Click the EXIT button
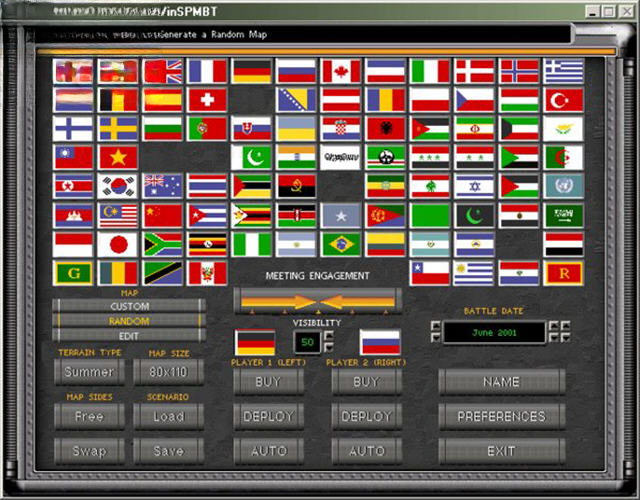 tap(502, 451)
